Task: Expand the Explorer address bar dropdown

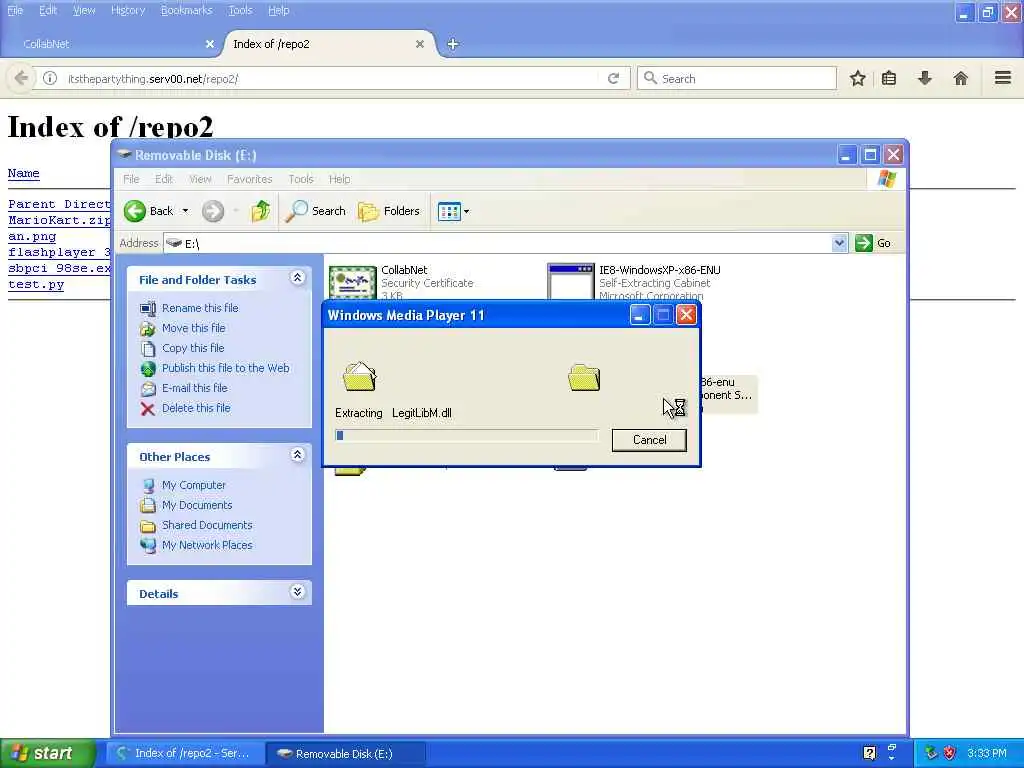Action: click(839, 244)
